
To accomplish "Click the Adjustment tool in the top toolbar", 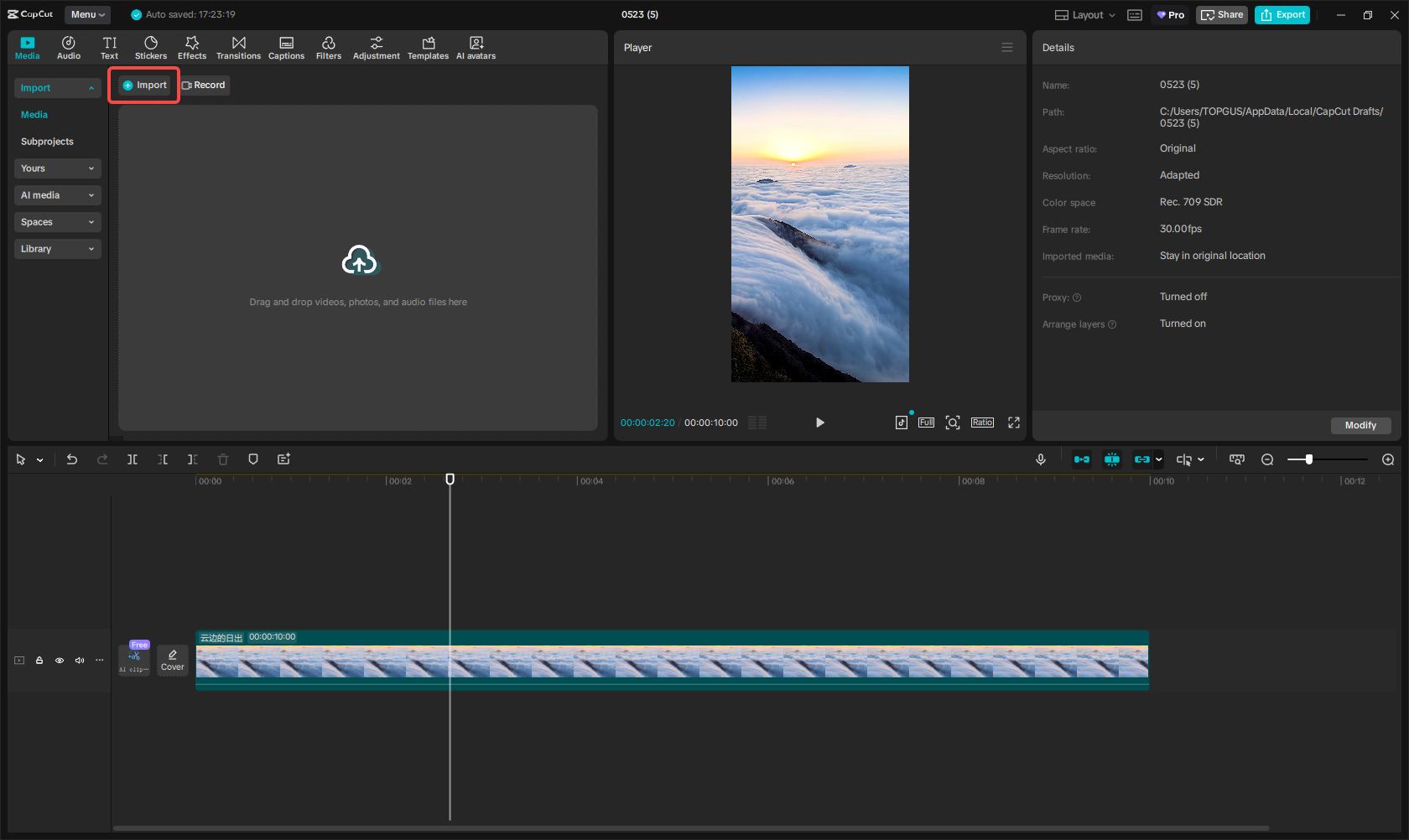I will [376, 47].
